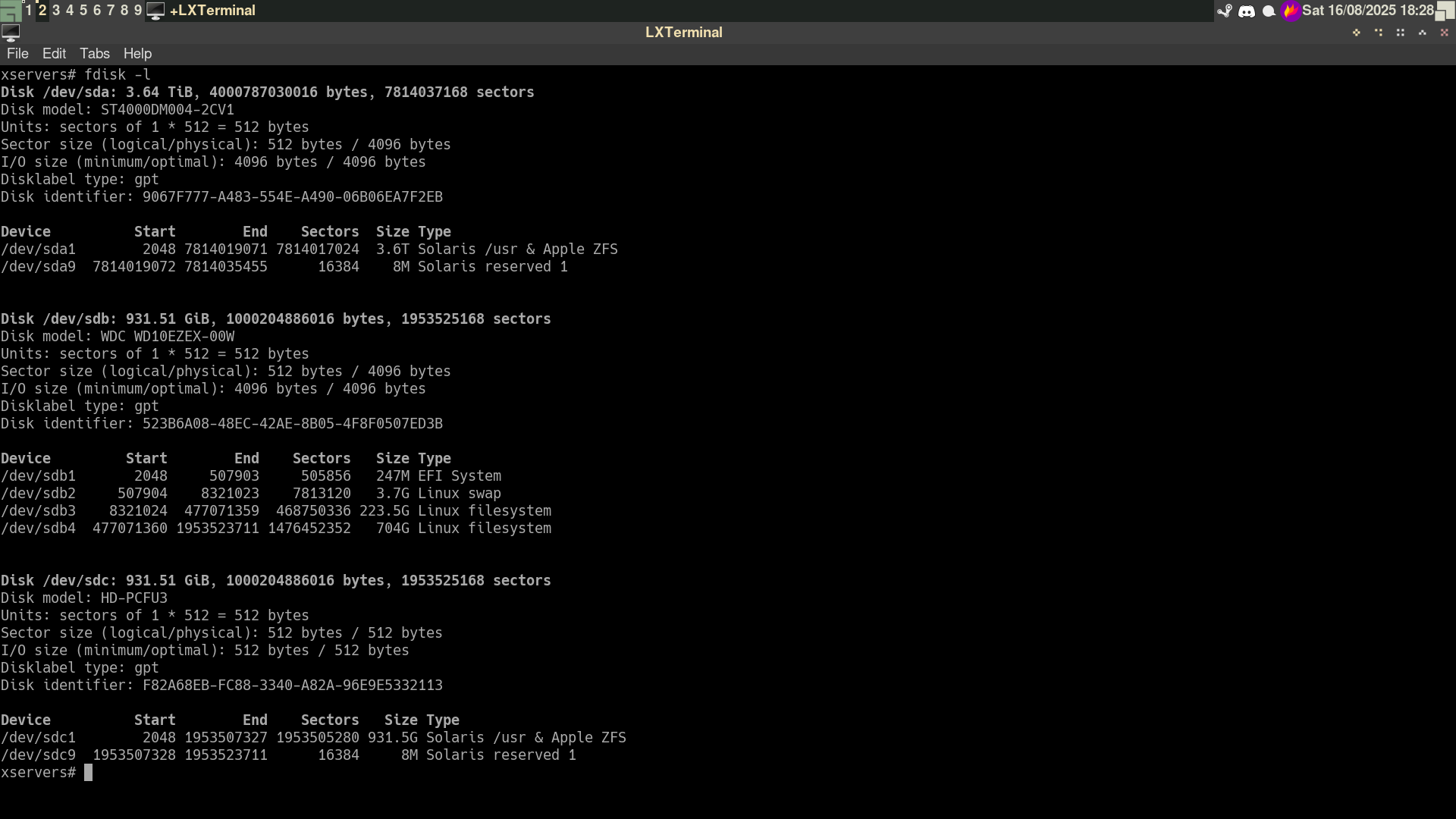Open the File menu

point(17,54)
